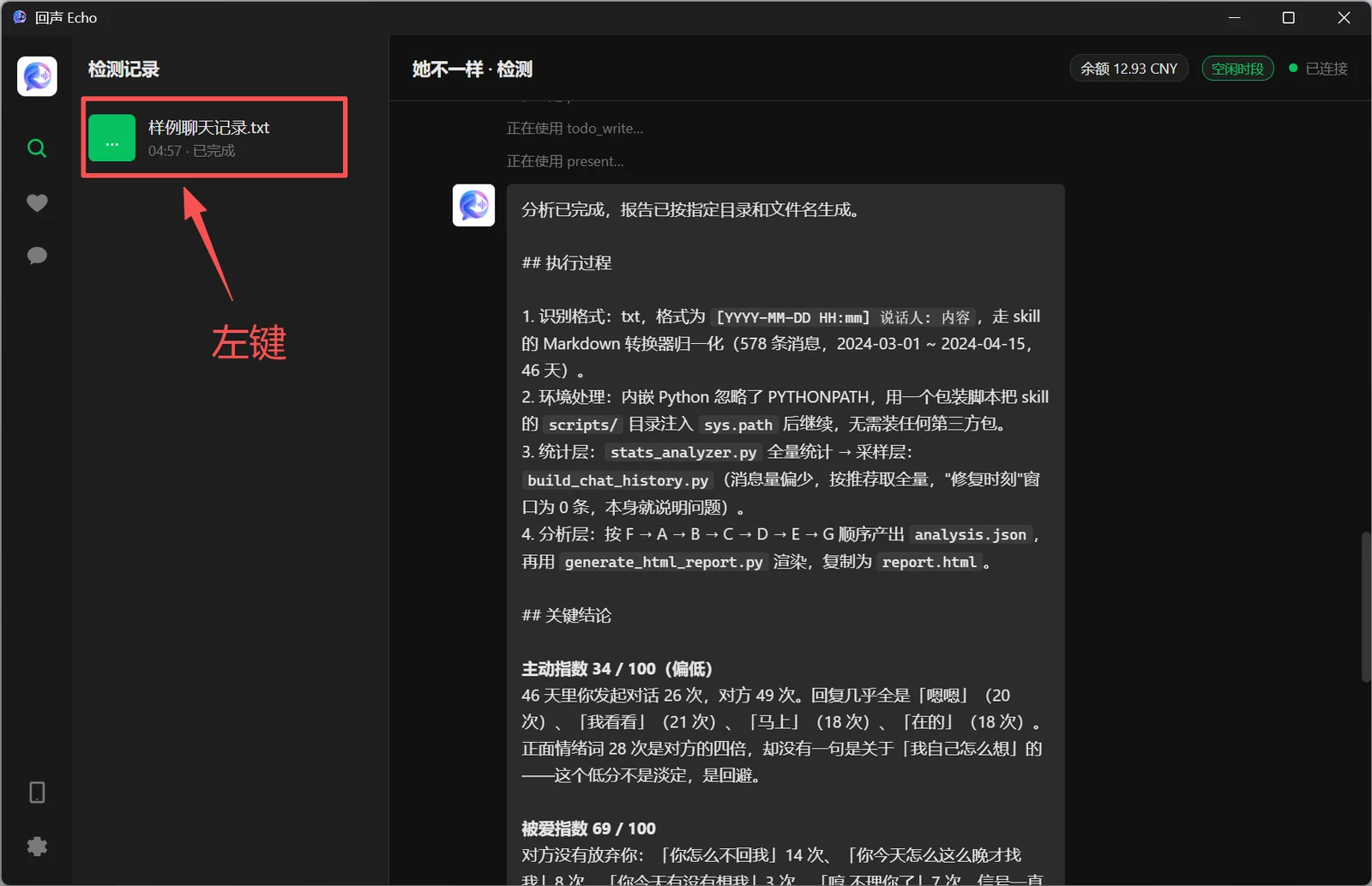This screenshot has width=1372, height=886.
Task: Click the scripts/ code label
Action: click(583, 425)
